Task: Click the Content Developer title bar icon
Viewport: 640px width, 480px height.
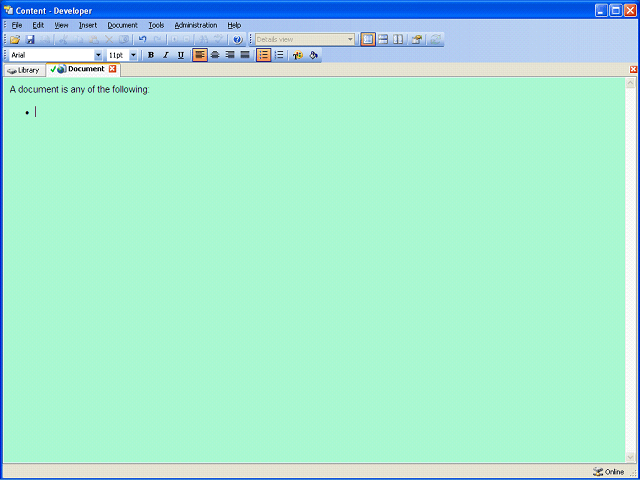Action: point(9,10)
